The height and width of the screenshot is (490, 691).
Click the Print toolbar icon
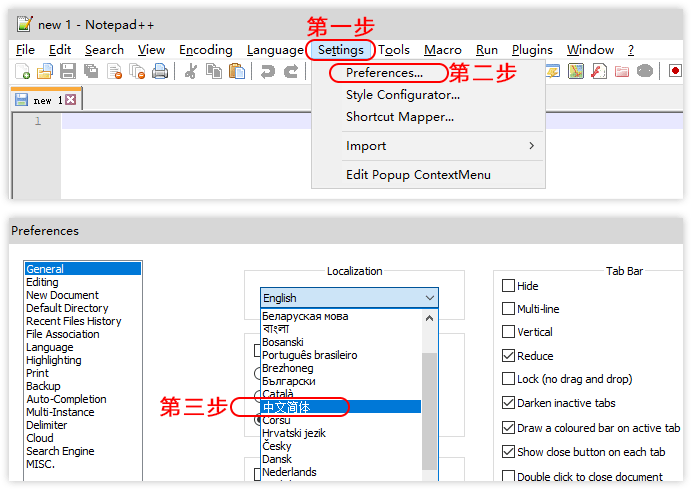point(160,71)
